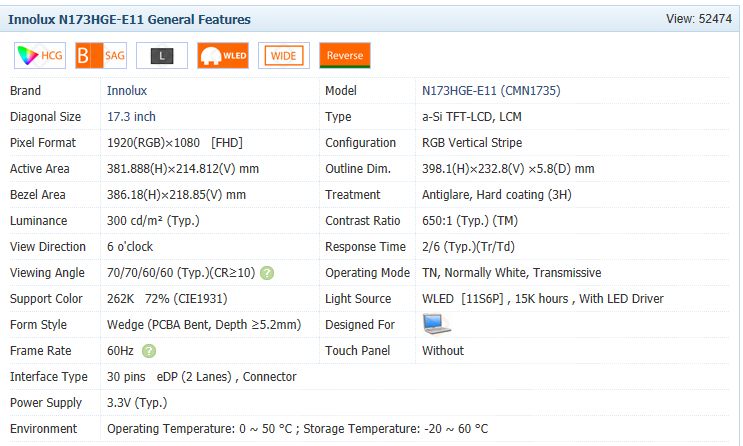Click the B SAG brightness icon

tap(101, 55)
